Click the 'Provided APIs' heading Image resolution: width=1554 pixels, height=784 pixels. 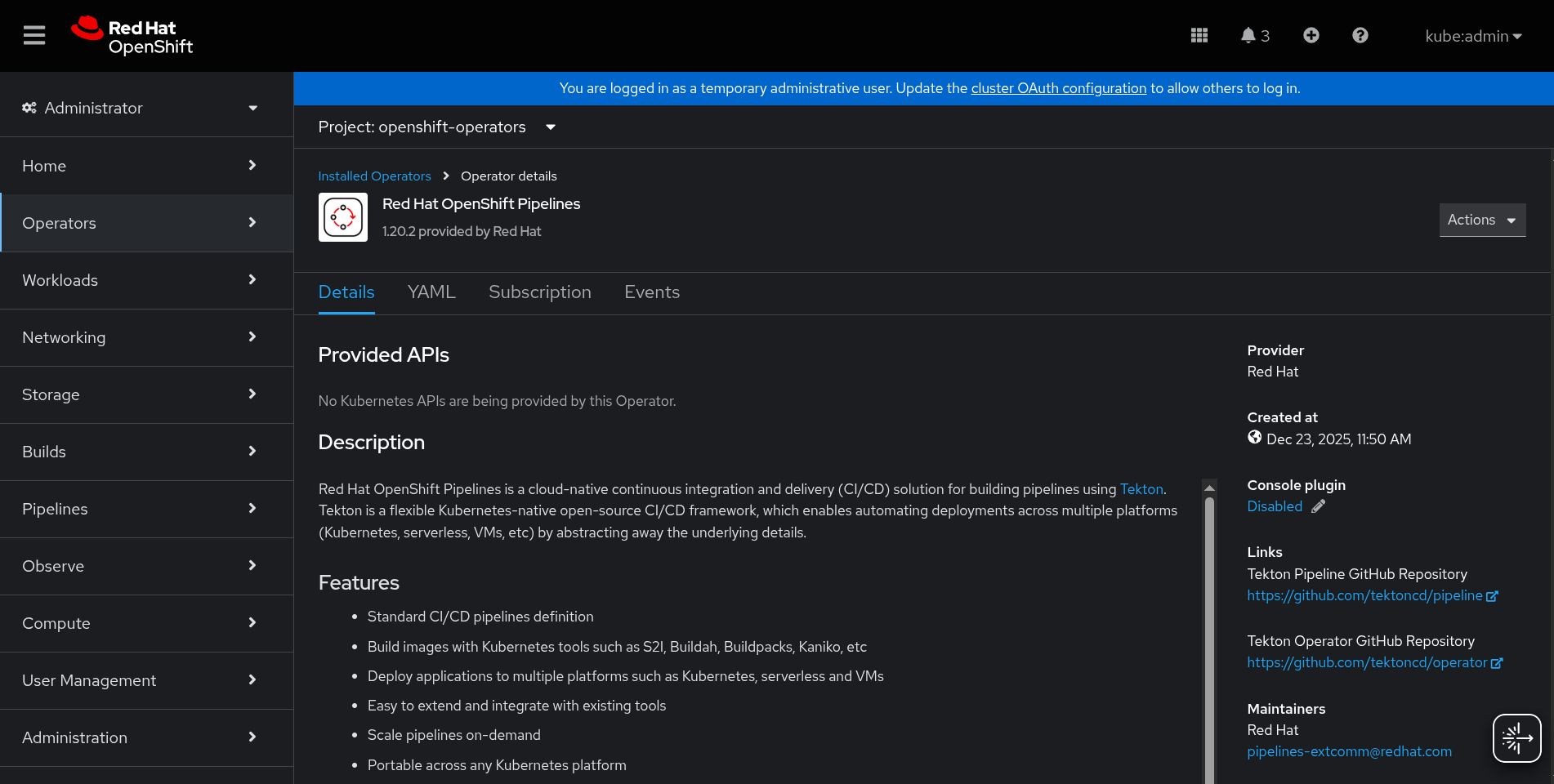coord(384,355)
